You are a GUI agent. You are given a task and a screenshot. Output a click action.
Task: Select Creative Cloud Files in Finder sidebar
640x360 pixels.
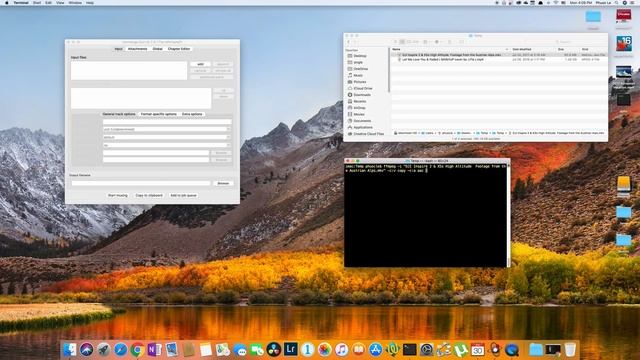tap(368, 134)
